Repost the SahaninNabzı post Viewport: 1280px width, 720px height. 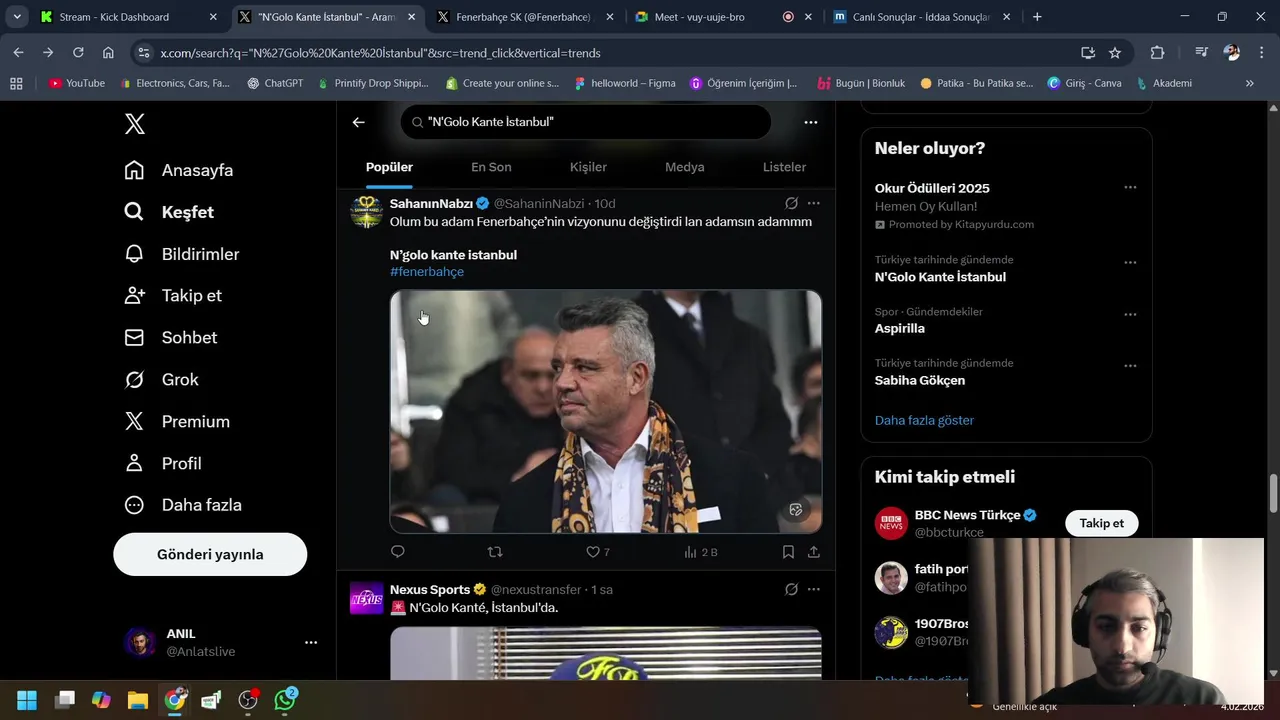tap(494, 552)
